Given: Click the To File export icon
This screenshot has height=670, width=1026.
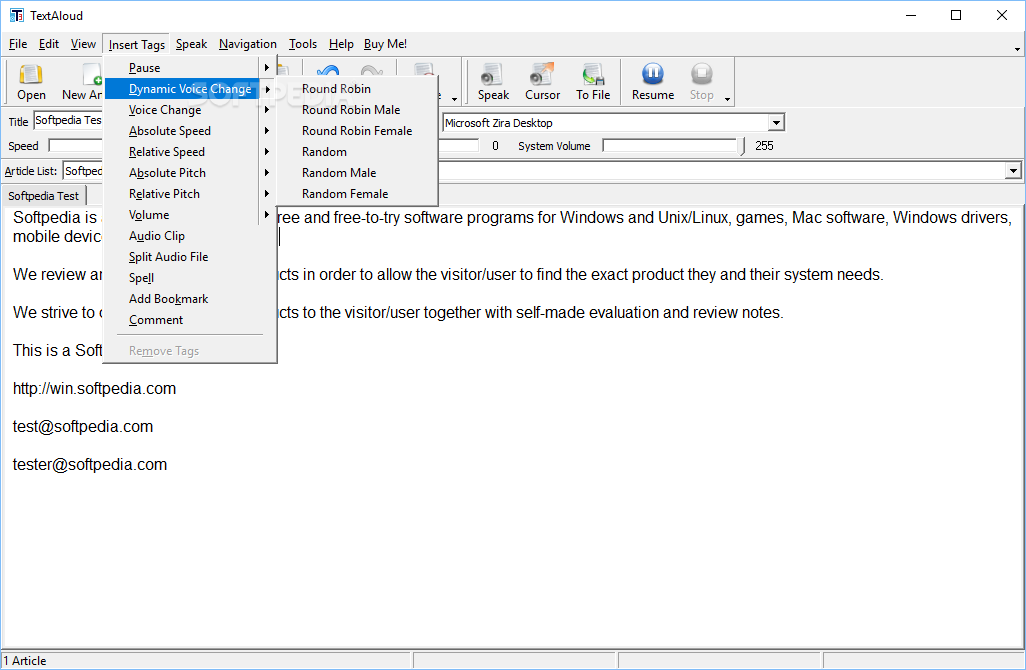Looking at the screenshot, I should pos(593,82).
